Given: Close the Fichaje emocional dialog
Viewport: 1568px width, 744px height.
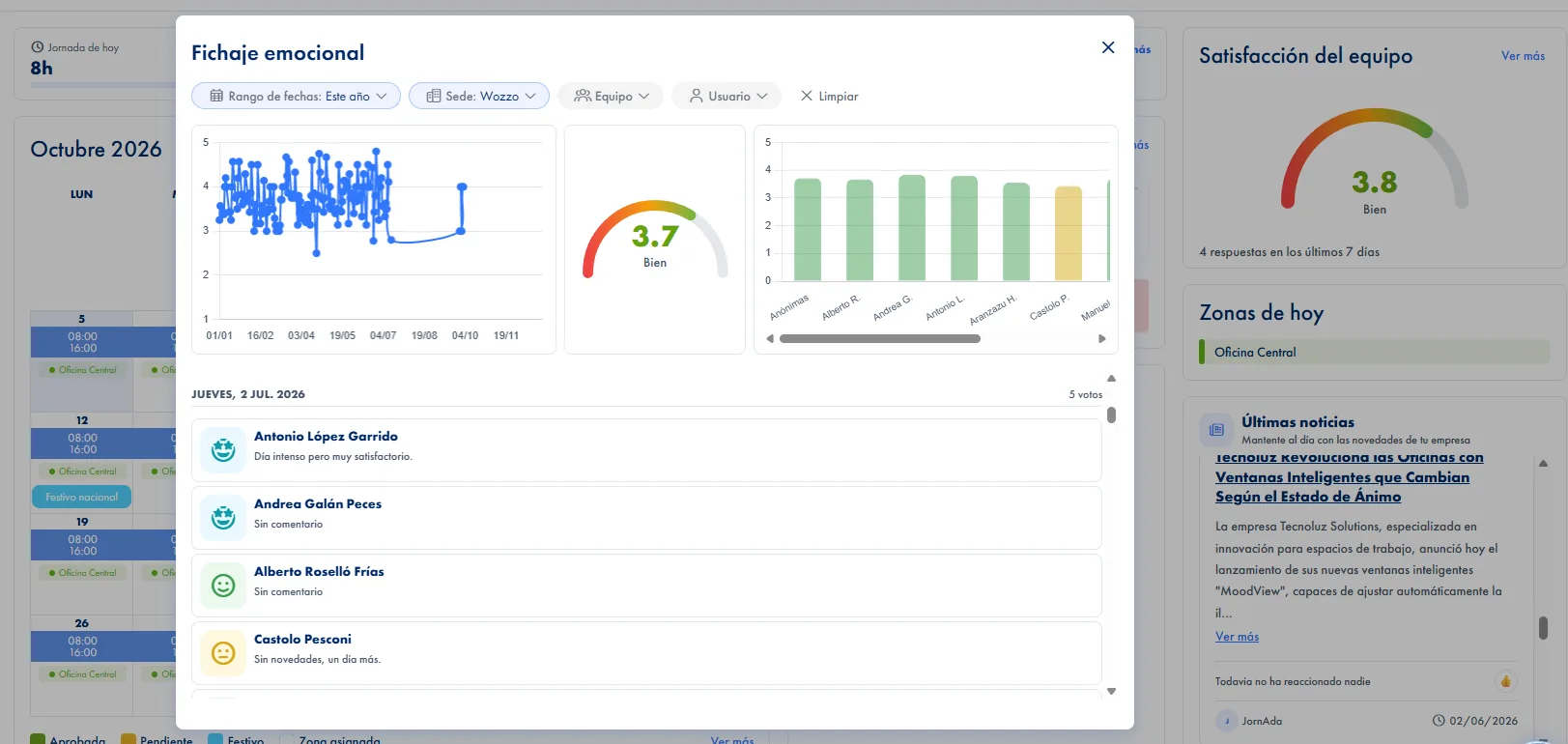Looking at the screenshot, I should (1108, 47).
